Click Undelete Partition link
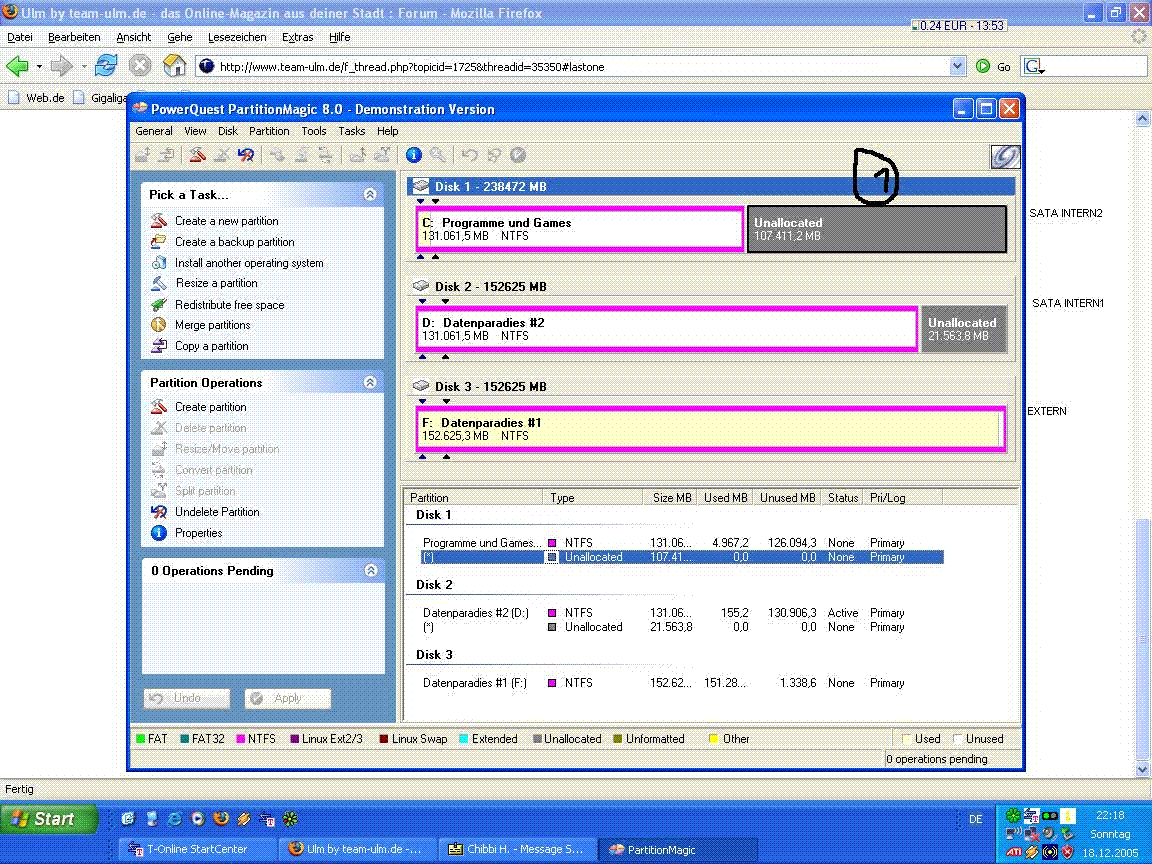Image resolution: width=1152 pixels, height=864 pixels. pyautogui.click(x=217, y=511)
